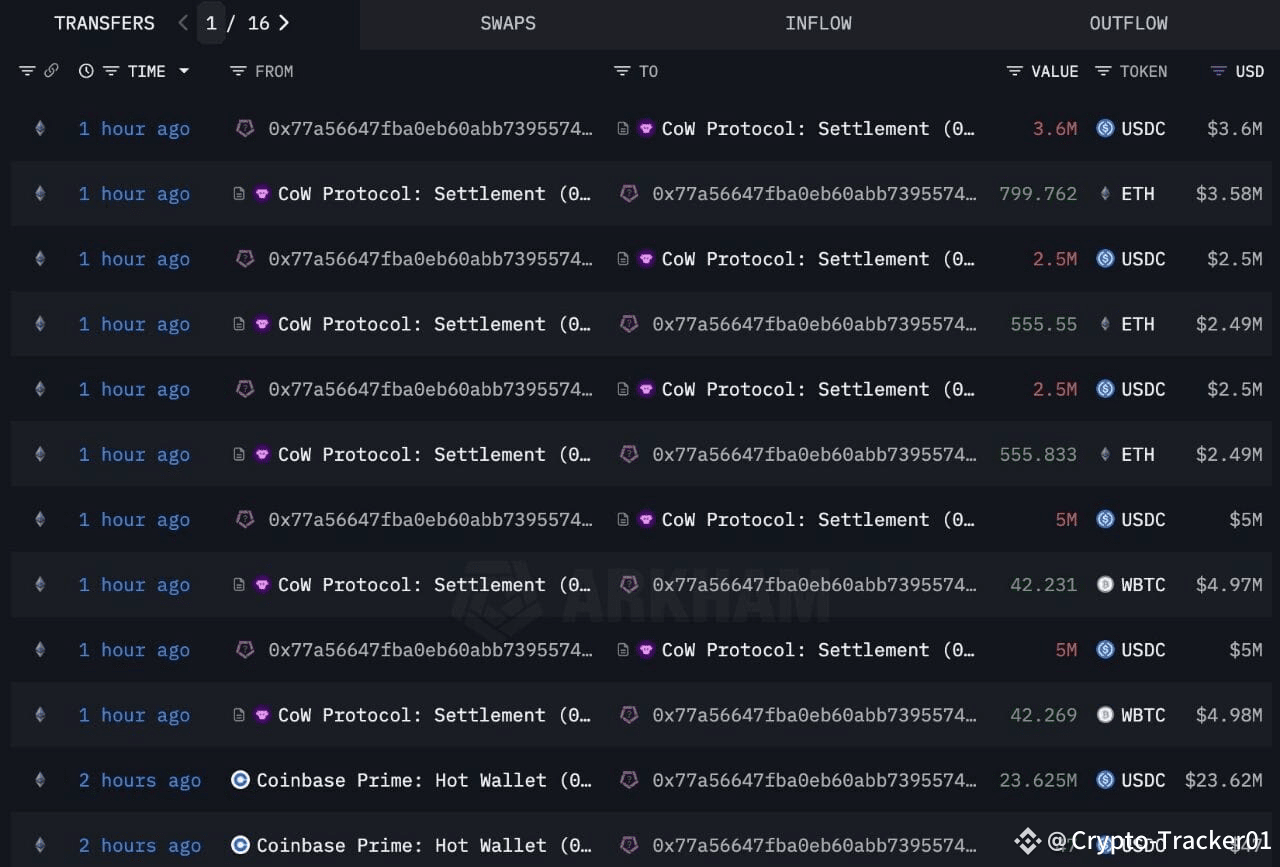Click the Coinbase logo in the 23.625M USDC row
This screenshot has width=1280, height=867.
tap(240, 779)
